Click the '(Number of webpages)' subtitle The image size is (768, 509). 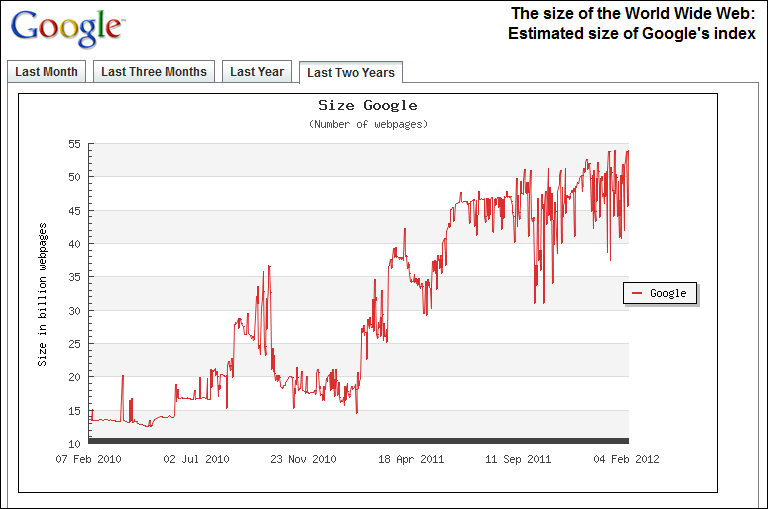[368, 124]
